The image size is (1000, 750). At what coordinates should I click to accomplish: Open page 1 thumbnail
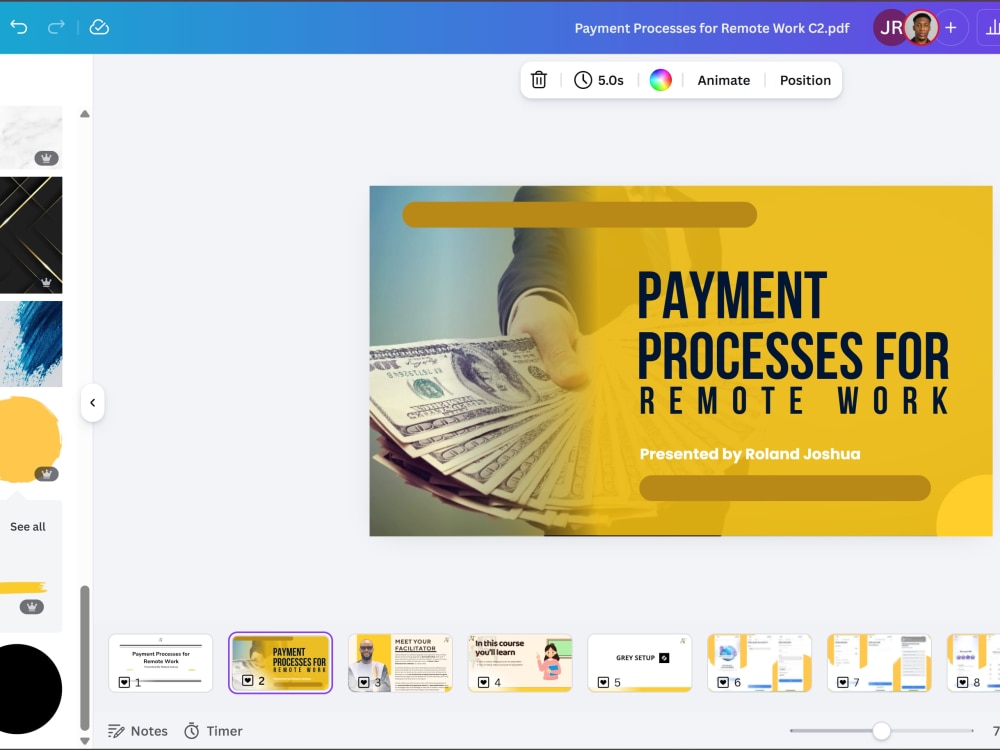(161, 663)
